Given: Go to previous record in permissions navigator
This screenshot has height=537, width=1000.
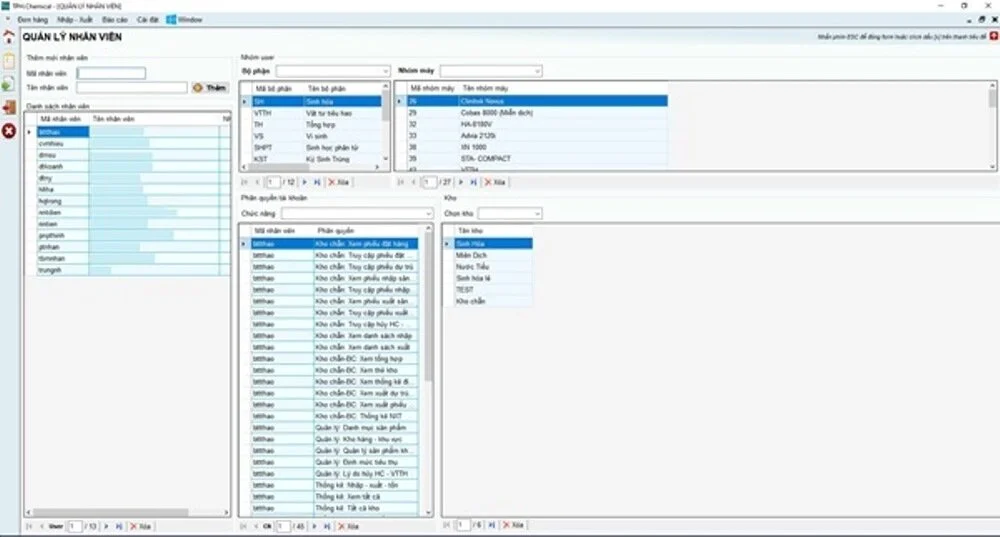Looking at the screenshot, I should pyautogui.click(x=256, y=527).
